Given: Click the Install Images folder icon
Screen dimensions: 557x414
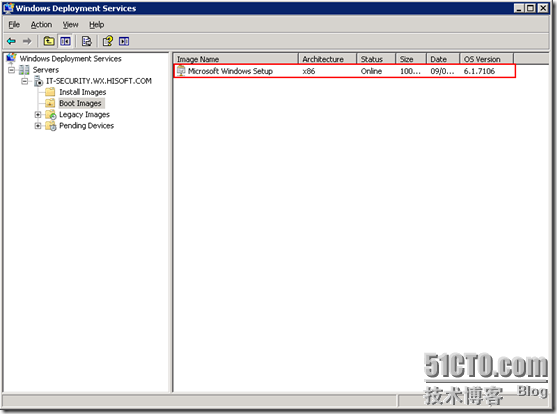Looking at the screenshot, I should [x=50, y=92].
